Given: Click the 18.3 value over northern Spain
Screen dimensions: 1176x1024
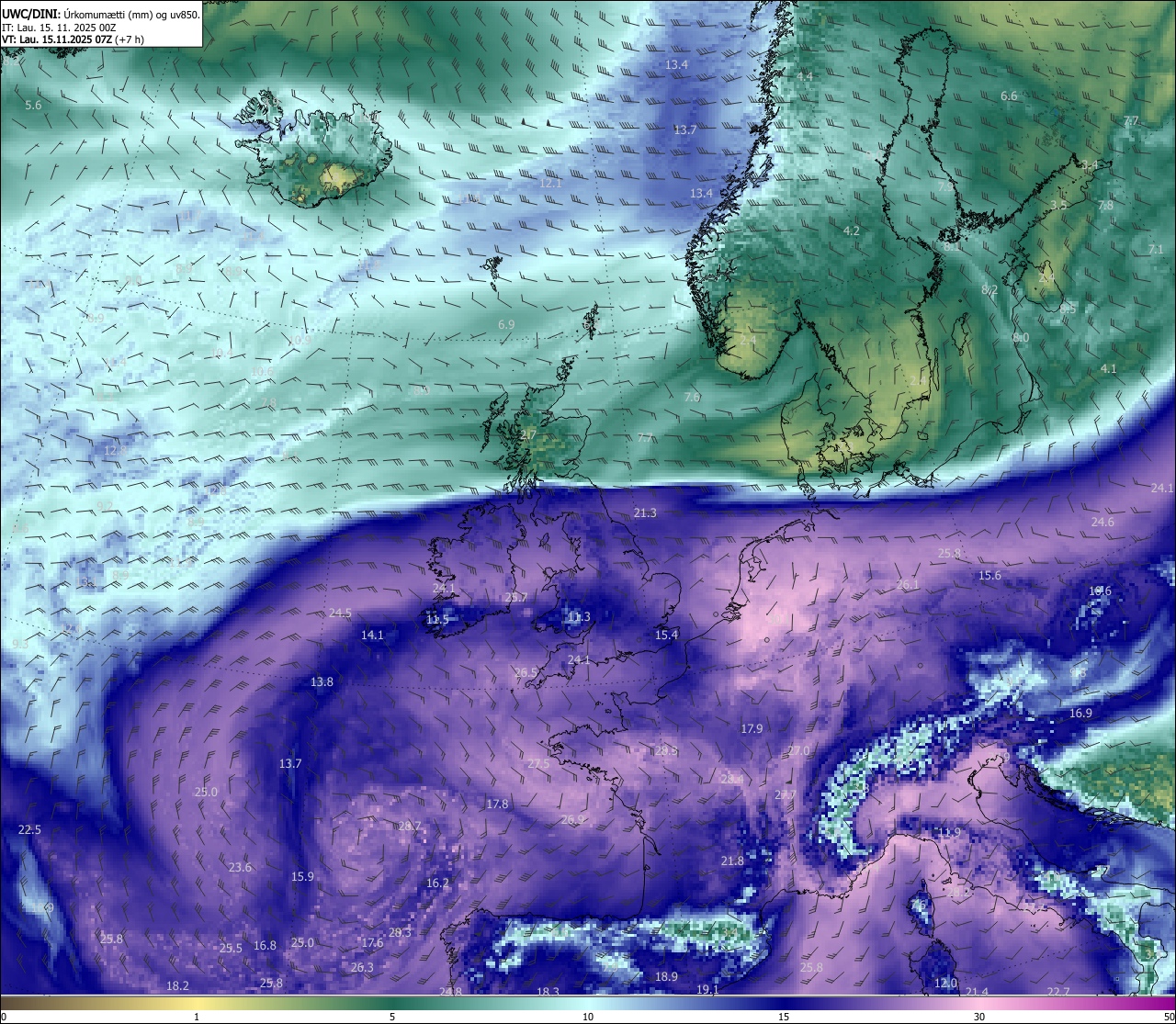Looking at the screenshot, I should pyautogui.click(x=548, y=992).
